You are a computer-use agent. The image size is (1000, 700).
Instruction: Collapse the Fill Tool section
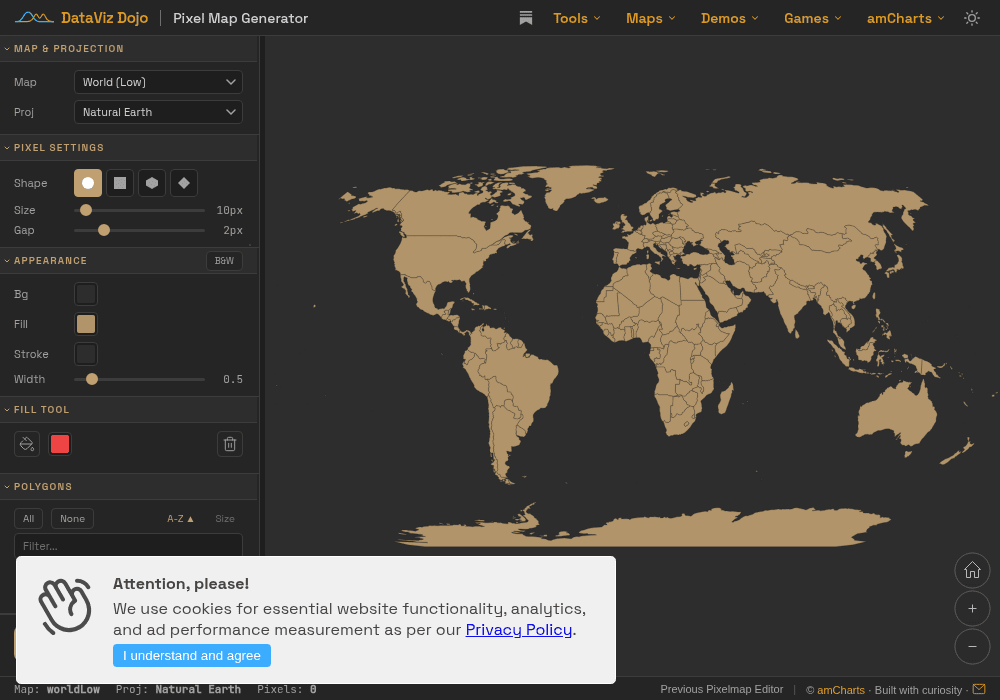[x=129, y=409]
